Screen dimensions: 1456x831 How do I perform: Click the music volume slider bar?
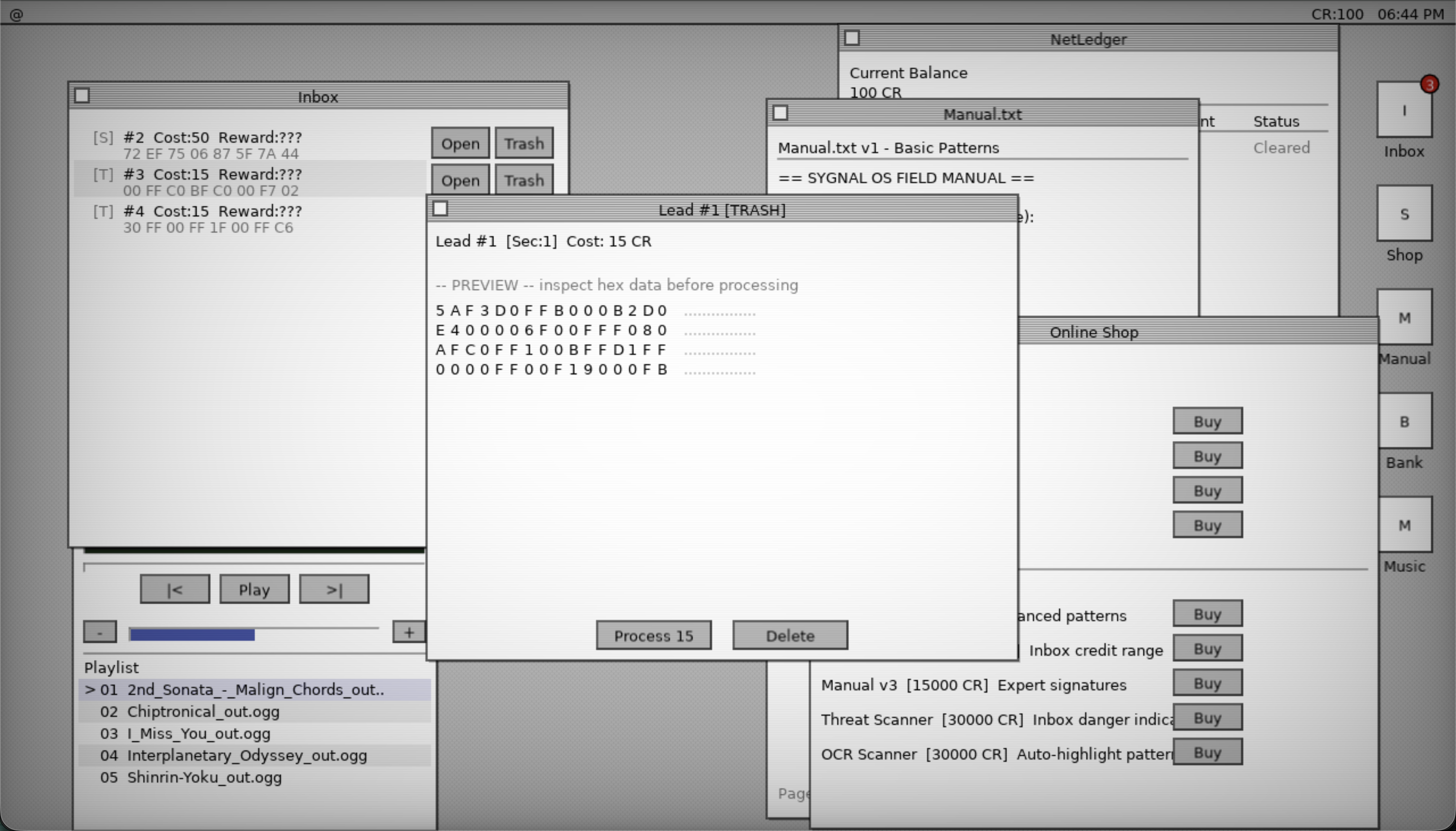tap(253, 634)
